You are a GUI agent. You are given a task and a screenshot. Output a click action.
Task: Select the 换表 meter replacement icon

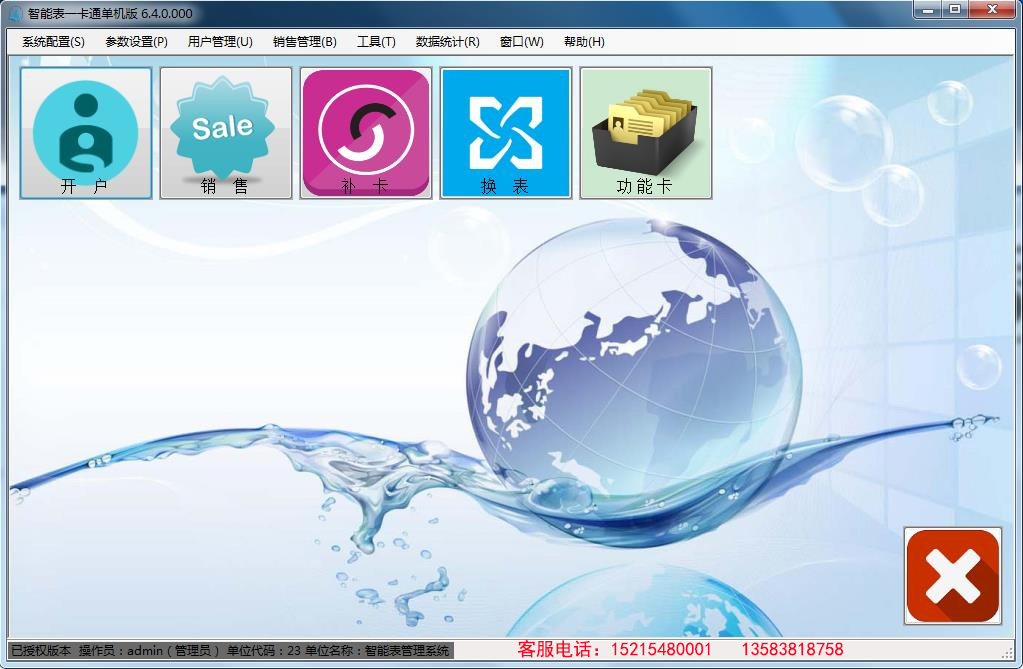506,133
